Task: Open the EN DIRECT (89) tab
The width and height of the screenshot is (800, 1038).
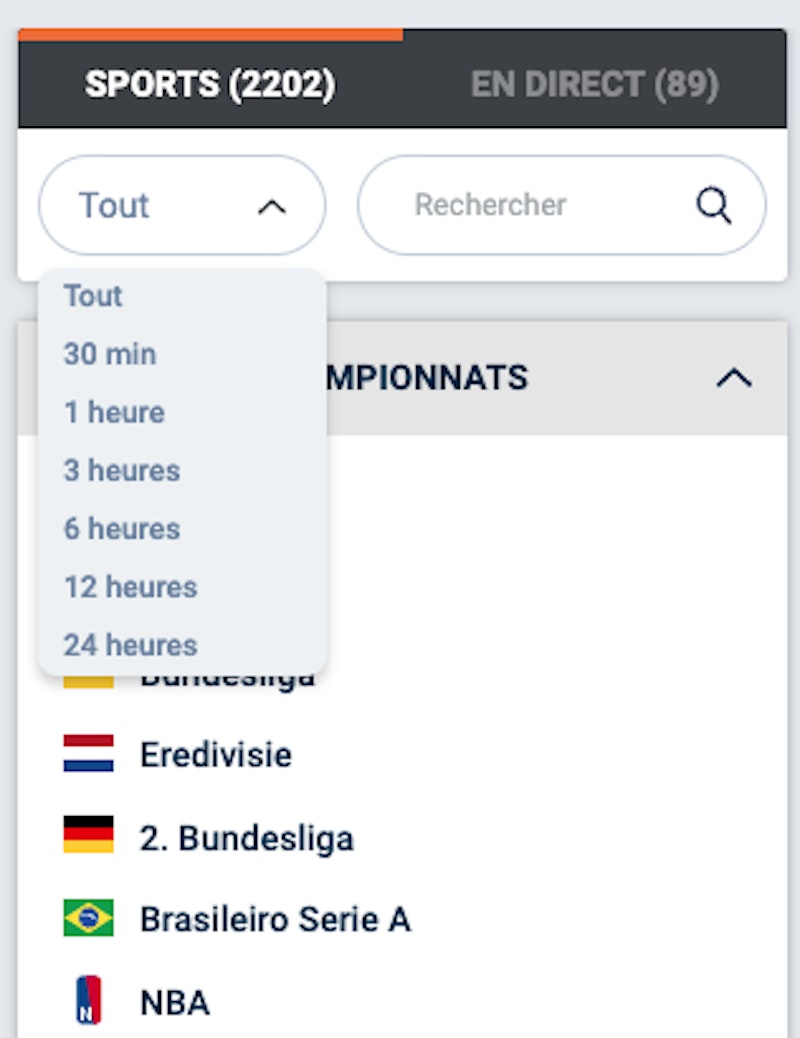Action: [x=595, y=85]
